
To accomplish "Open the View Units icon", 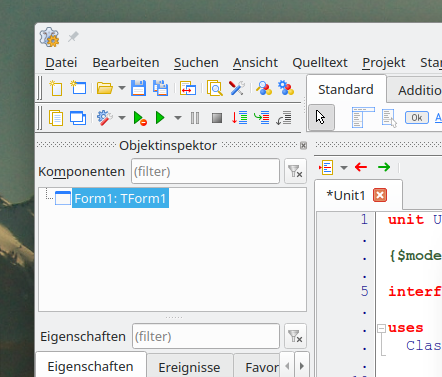I will click(56, 118).
